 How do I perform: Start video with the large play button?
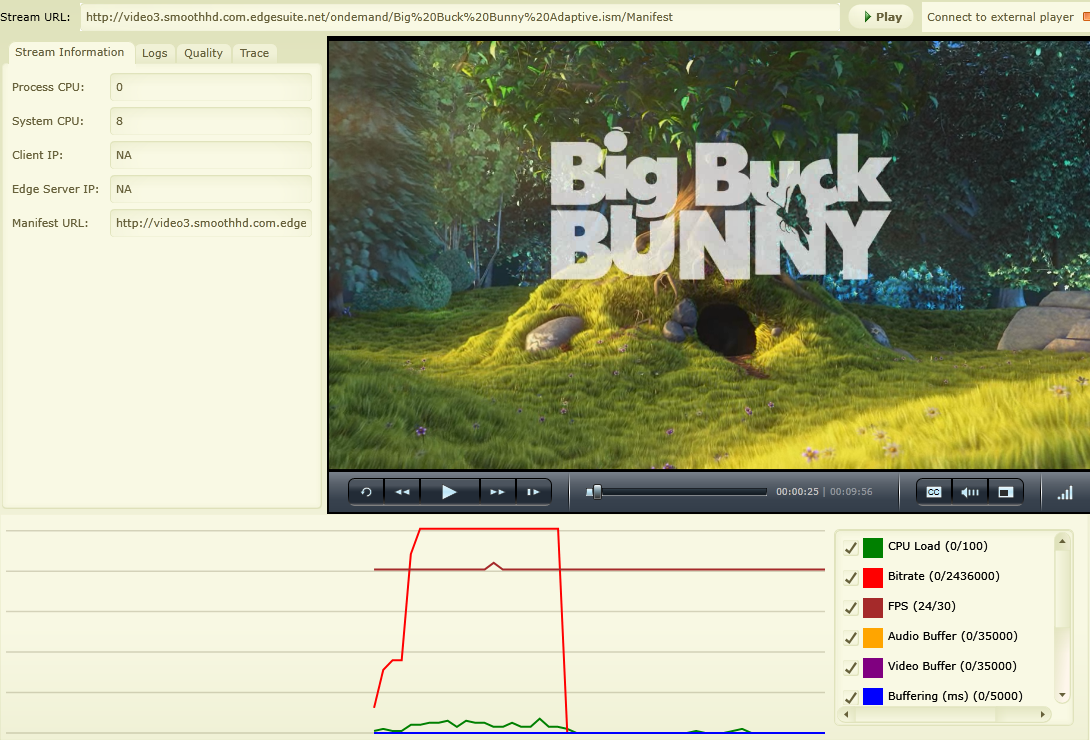[450, 492]
